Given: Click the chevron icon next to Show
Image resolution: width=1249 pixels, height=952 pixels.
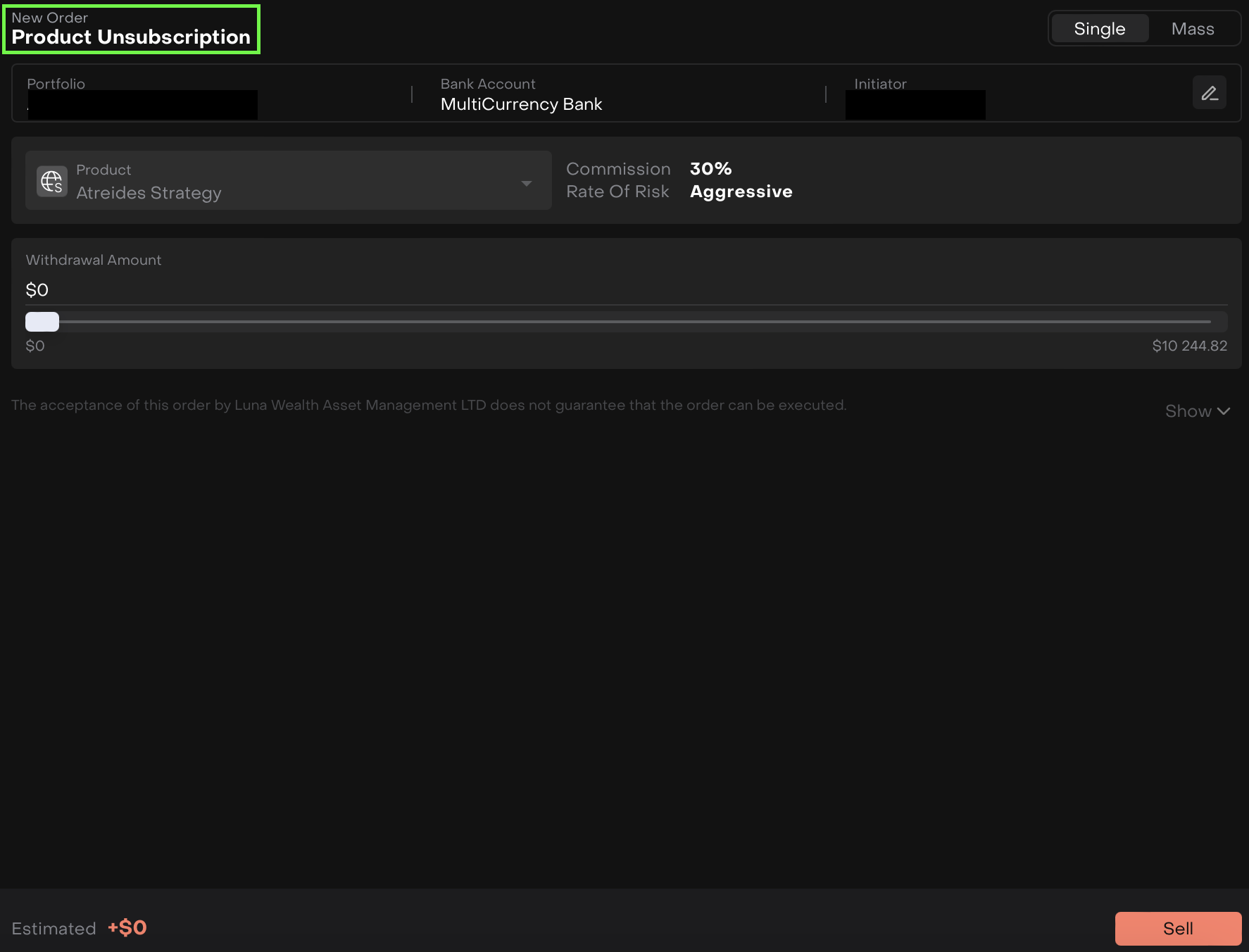Looking at the screenshot, I should click(x=1224, y=411).
